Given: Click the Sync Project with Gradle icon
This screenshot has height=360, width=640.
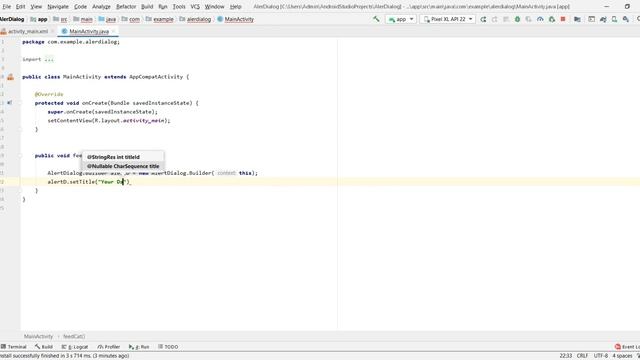Looking at the screenshot, I should [603, 19].
